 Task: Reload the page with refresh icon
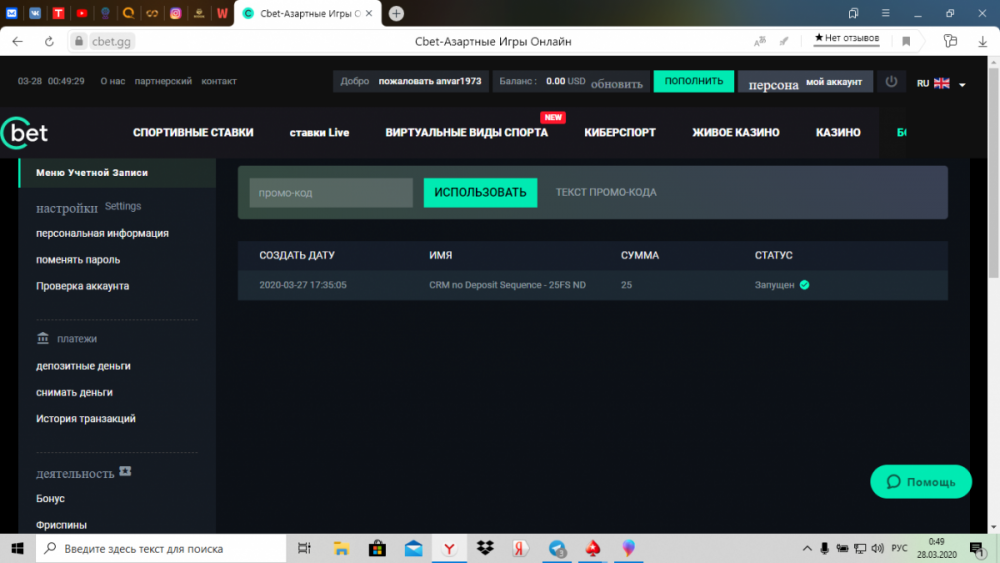(49, 41)
